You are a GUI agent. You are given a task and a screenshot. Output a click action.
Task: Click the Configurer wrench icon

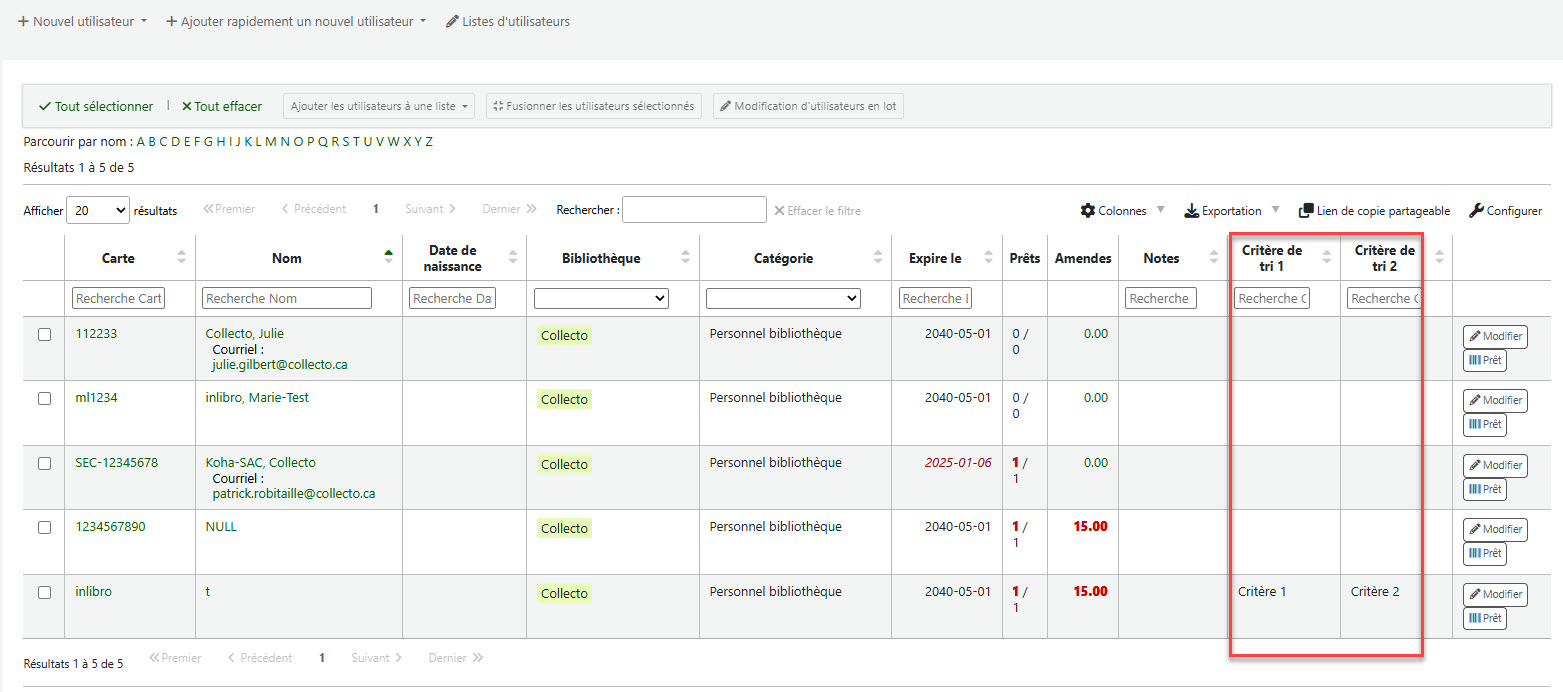1476,211
